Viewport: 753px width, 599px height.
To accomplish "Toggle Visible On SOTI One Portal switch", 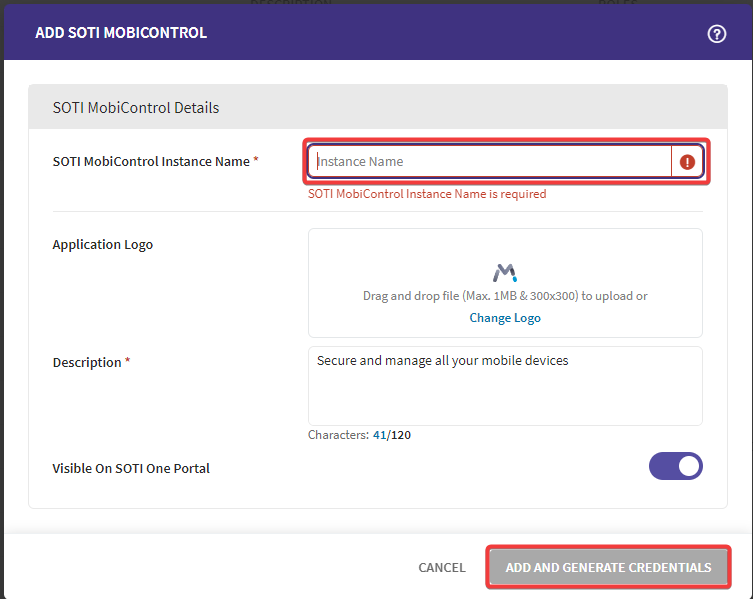I will click(676, 466).
